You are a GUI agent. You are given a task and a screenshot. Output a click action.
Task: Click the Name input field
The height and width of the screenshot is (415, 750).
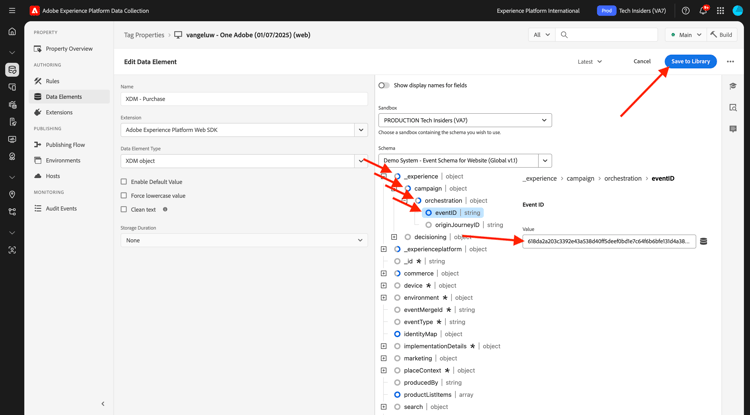(244, 99)
